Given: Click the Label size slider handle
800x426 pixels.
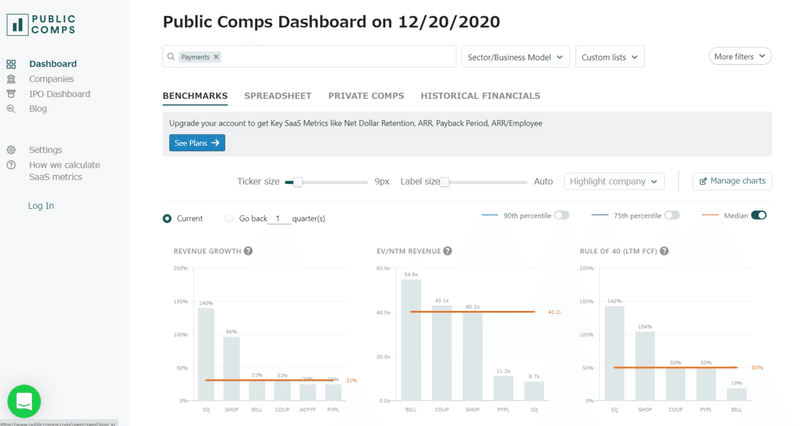Looking at the screenshot, I should tap(444, 182).
